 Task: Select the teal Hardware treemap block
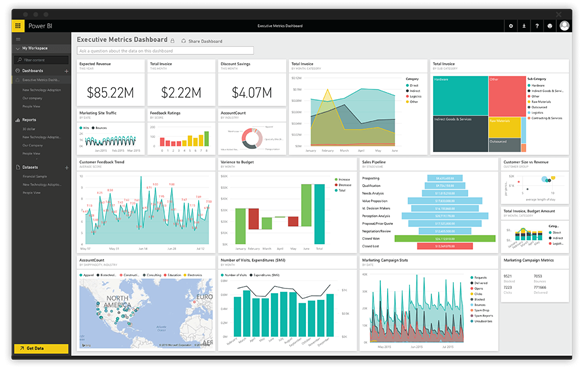click(x=460, y=96)
